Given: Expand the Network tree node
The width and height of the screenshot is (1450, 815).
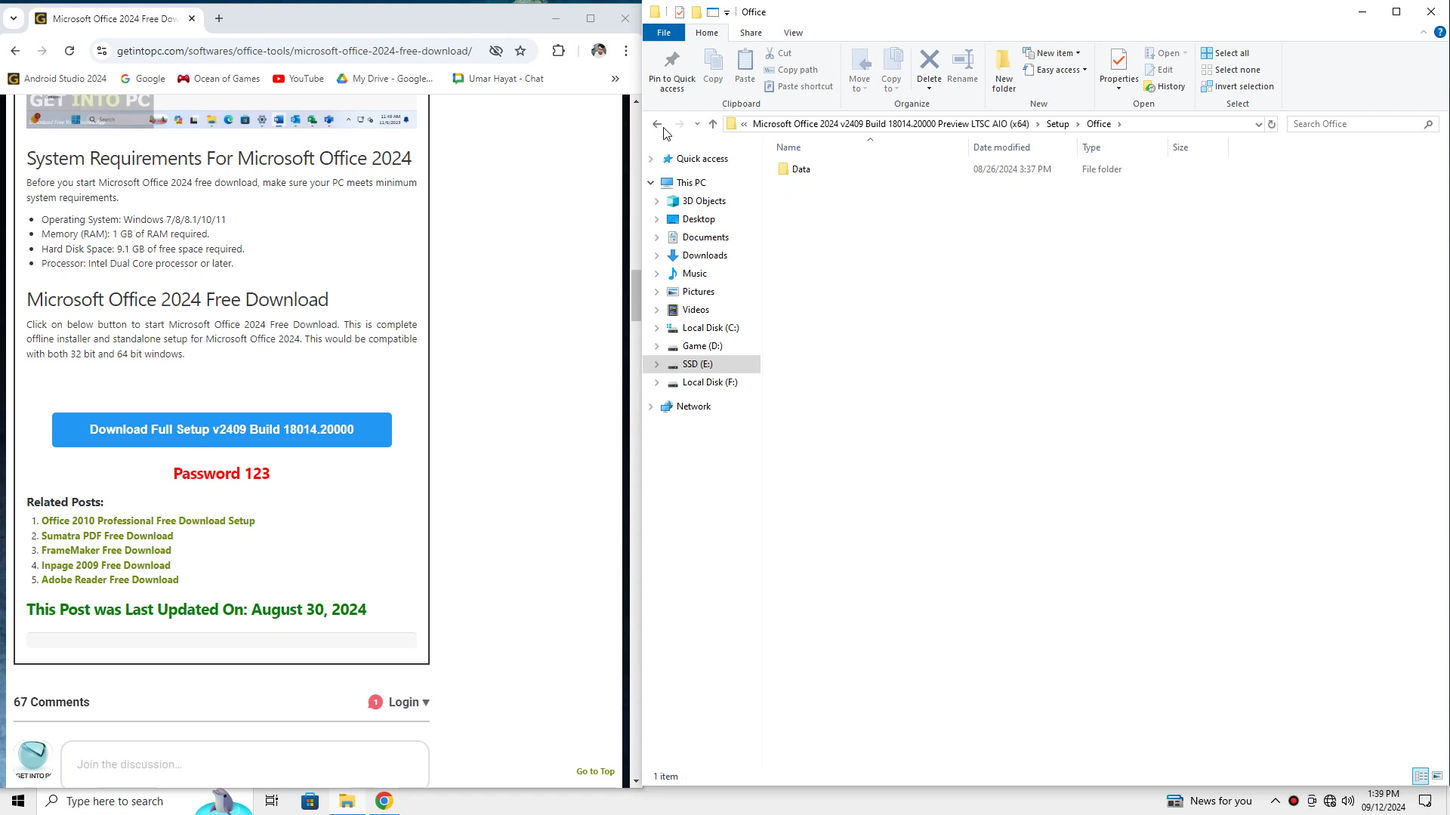Looking at the screenshot, I should tap(651, 407).
